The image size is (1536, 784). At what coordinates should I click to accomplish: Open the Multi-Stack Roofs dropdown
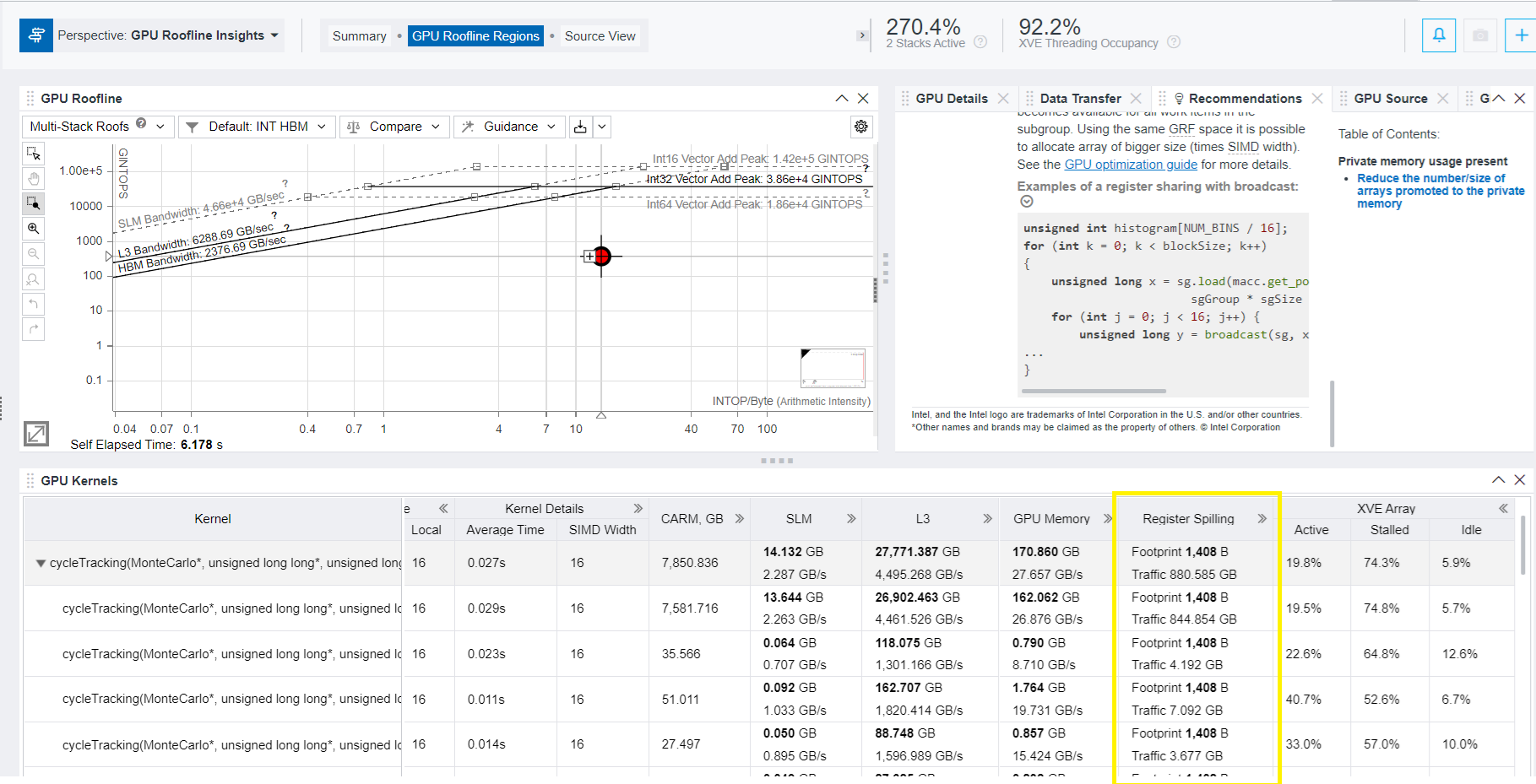[x=97, y=127]
